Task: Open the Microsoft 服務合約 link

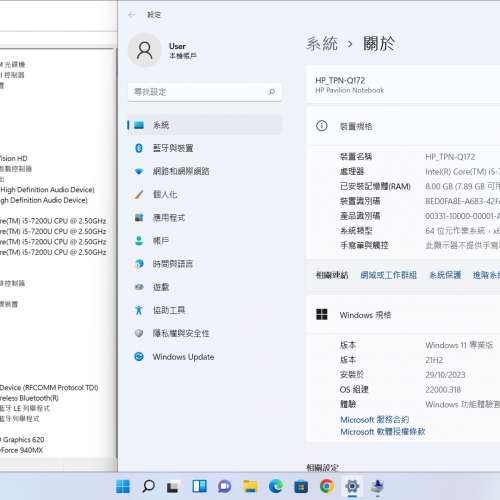Action: (375, 419)
